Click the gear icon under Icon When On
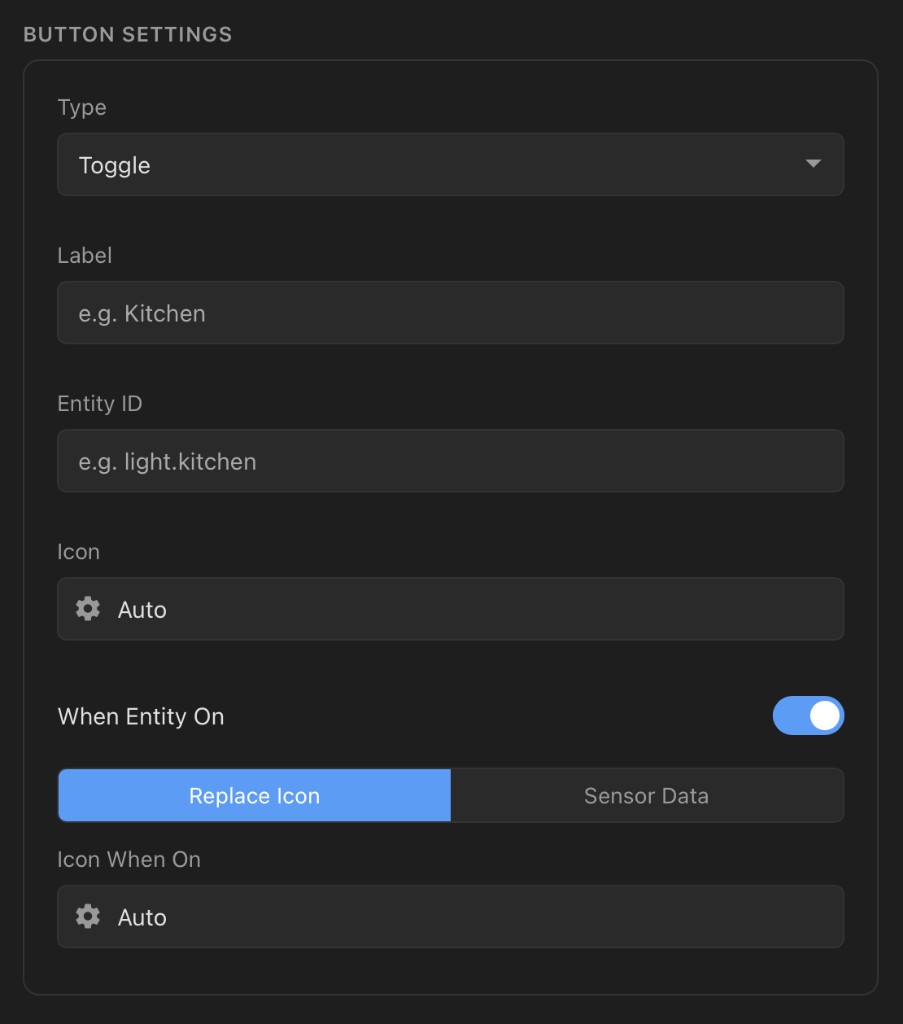The image size is (903, 1024). pos(87,917)
